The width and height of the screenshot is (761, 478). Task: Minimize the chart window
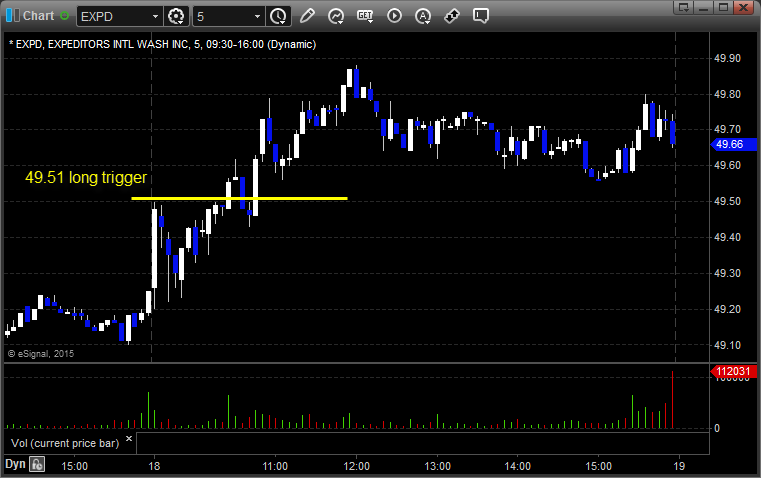tap(704, 7)
